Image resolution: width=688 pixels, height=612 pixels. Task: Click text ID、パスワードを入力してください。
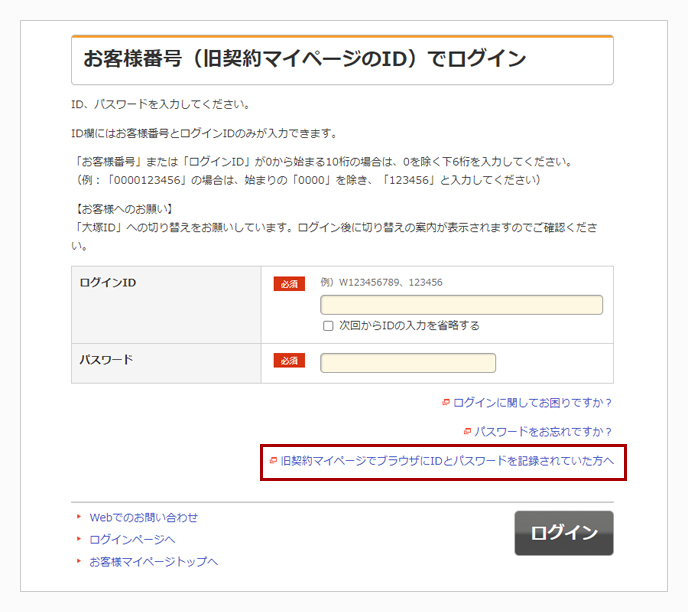coord(161,104)
